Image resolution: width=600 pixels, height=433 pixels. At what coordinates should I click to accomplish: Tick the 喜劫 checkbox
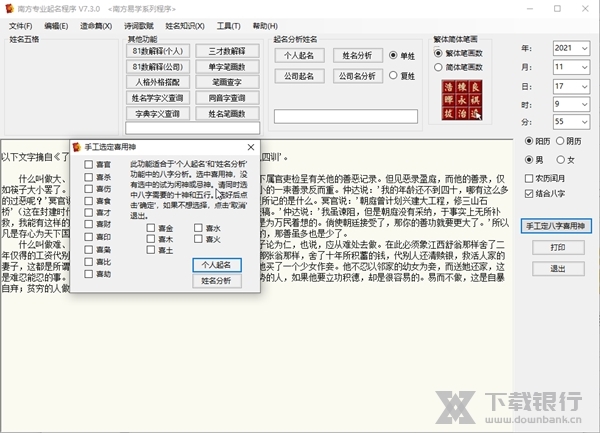click(x=89, y=274)
